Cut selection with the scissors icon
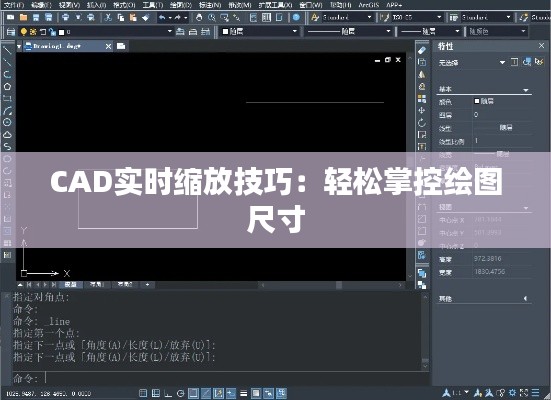The height and width of the screenshot is (400, 551). (108, 17)
